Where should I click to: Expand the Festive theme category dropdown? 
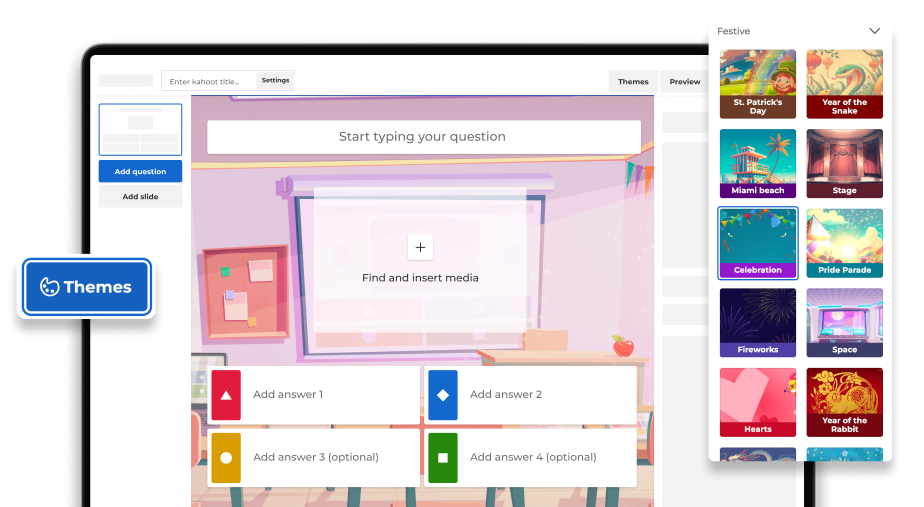[874, 31]
